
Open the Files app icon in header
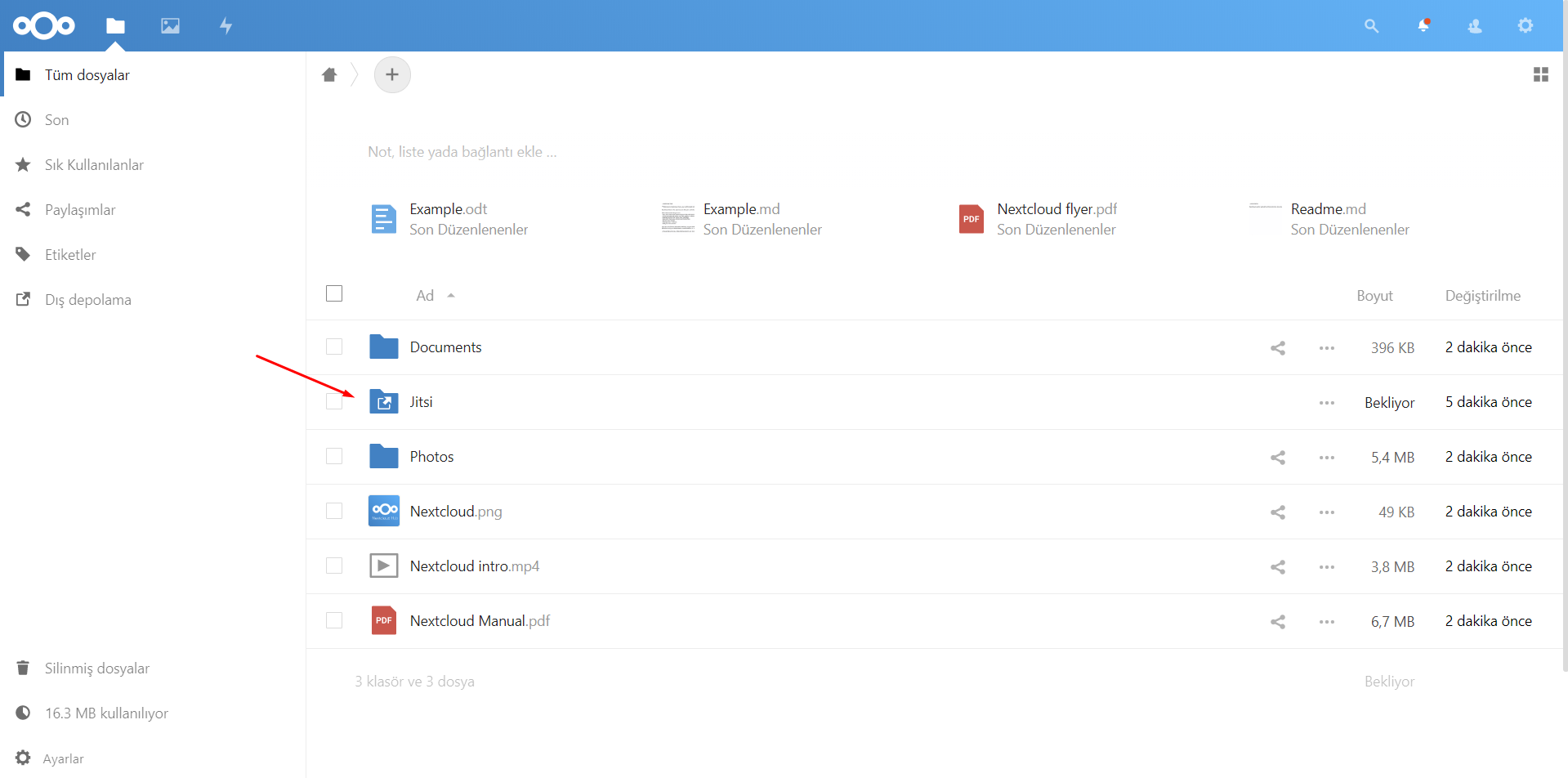pyautogui.click(x=115, y=26)
